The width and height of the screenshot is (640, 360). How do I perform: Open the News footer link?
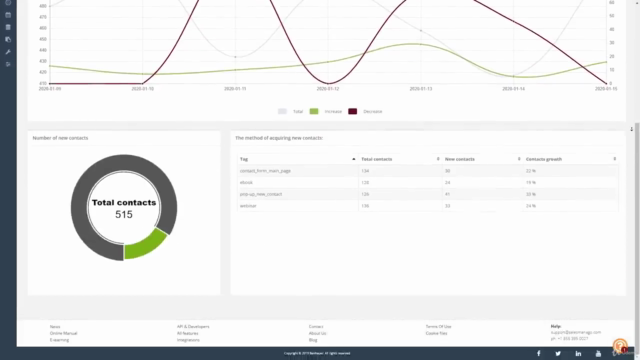(x=55, y=327)
